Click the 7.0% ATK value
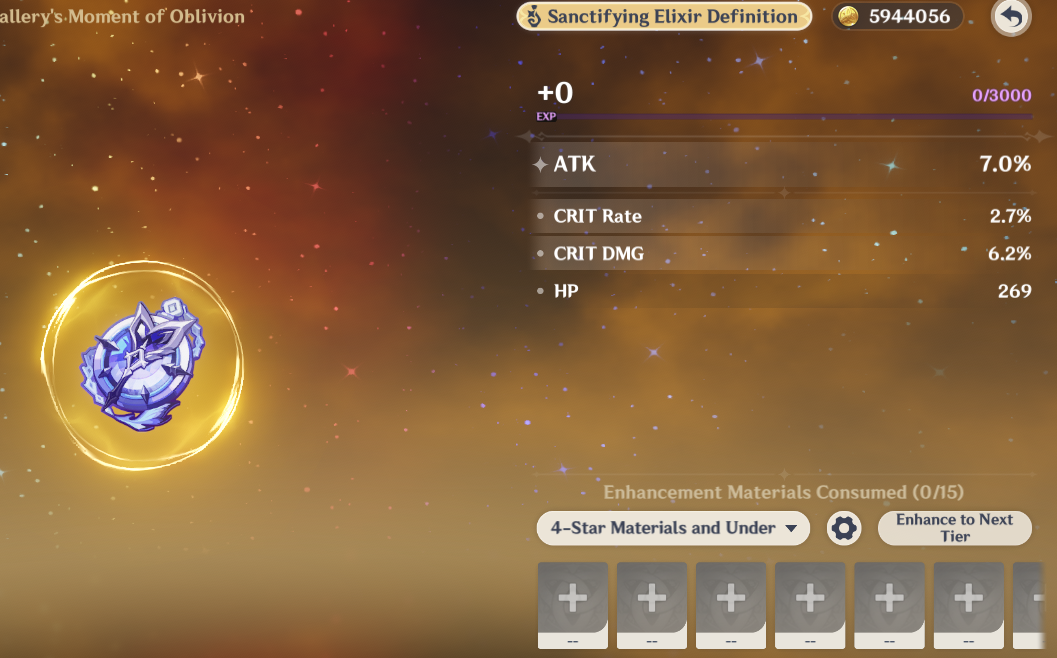The width and height of the screenshot is (1057, 658). pyautogui.click(x=1005, y=164)
